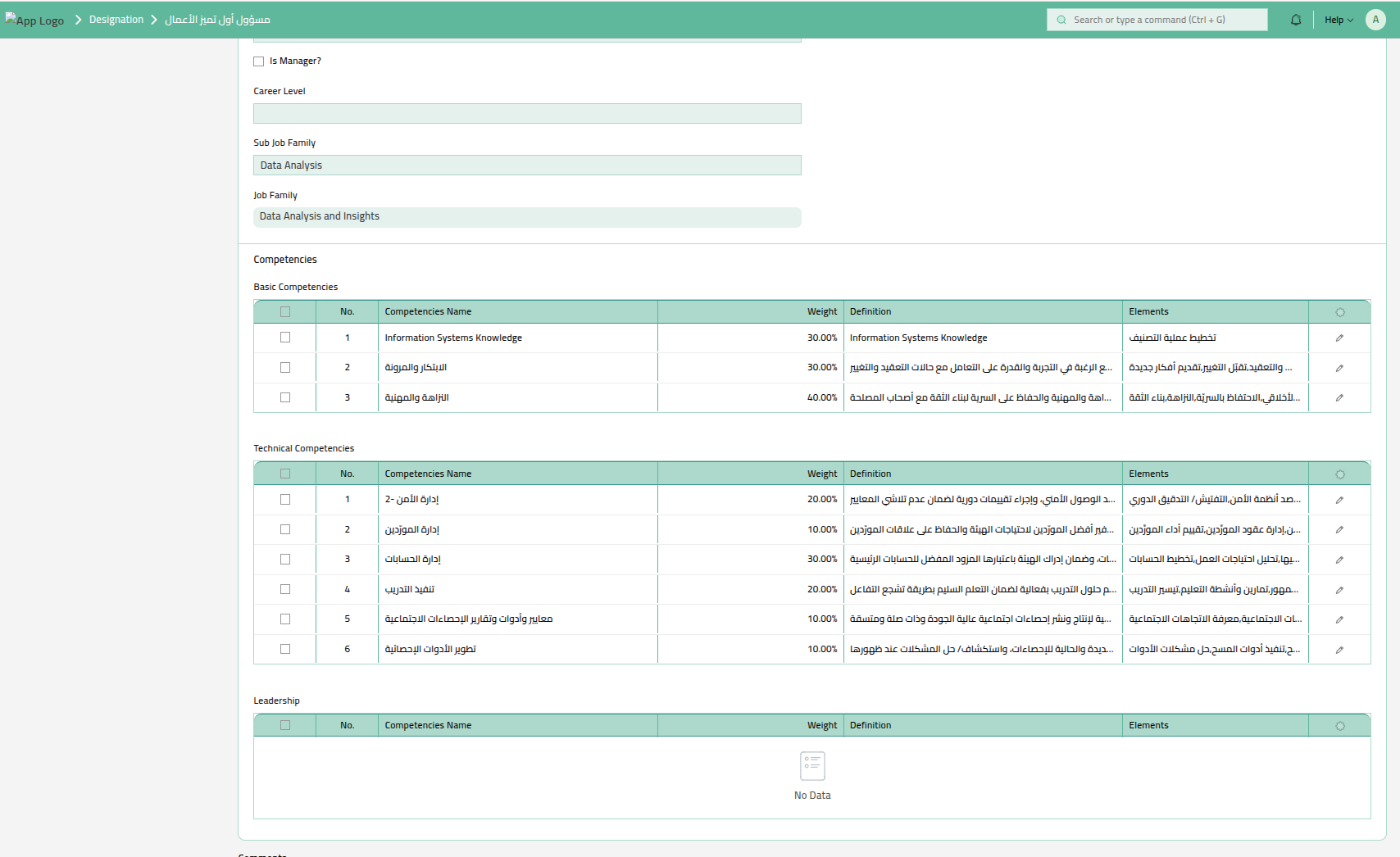
Task: Focus the search or command bar
Action: (1157, 20)
